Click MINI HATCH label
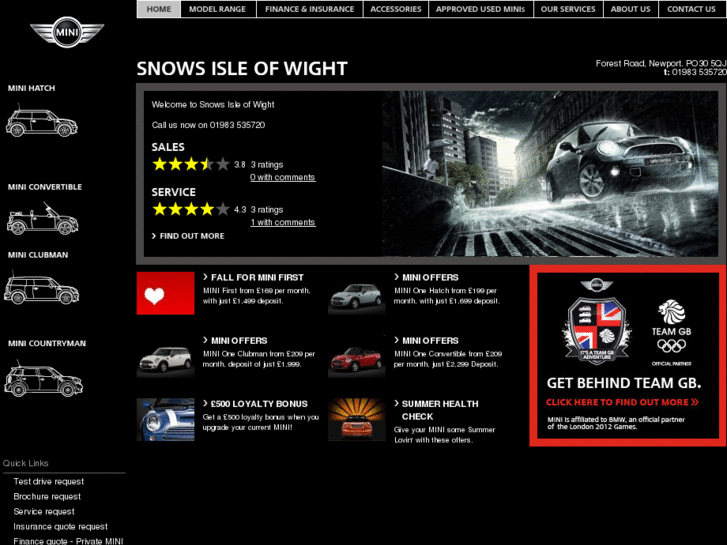Viewport: 727px width, 545px height. [31, 88]
